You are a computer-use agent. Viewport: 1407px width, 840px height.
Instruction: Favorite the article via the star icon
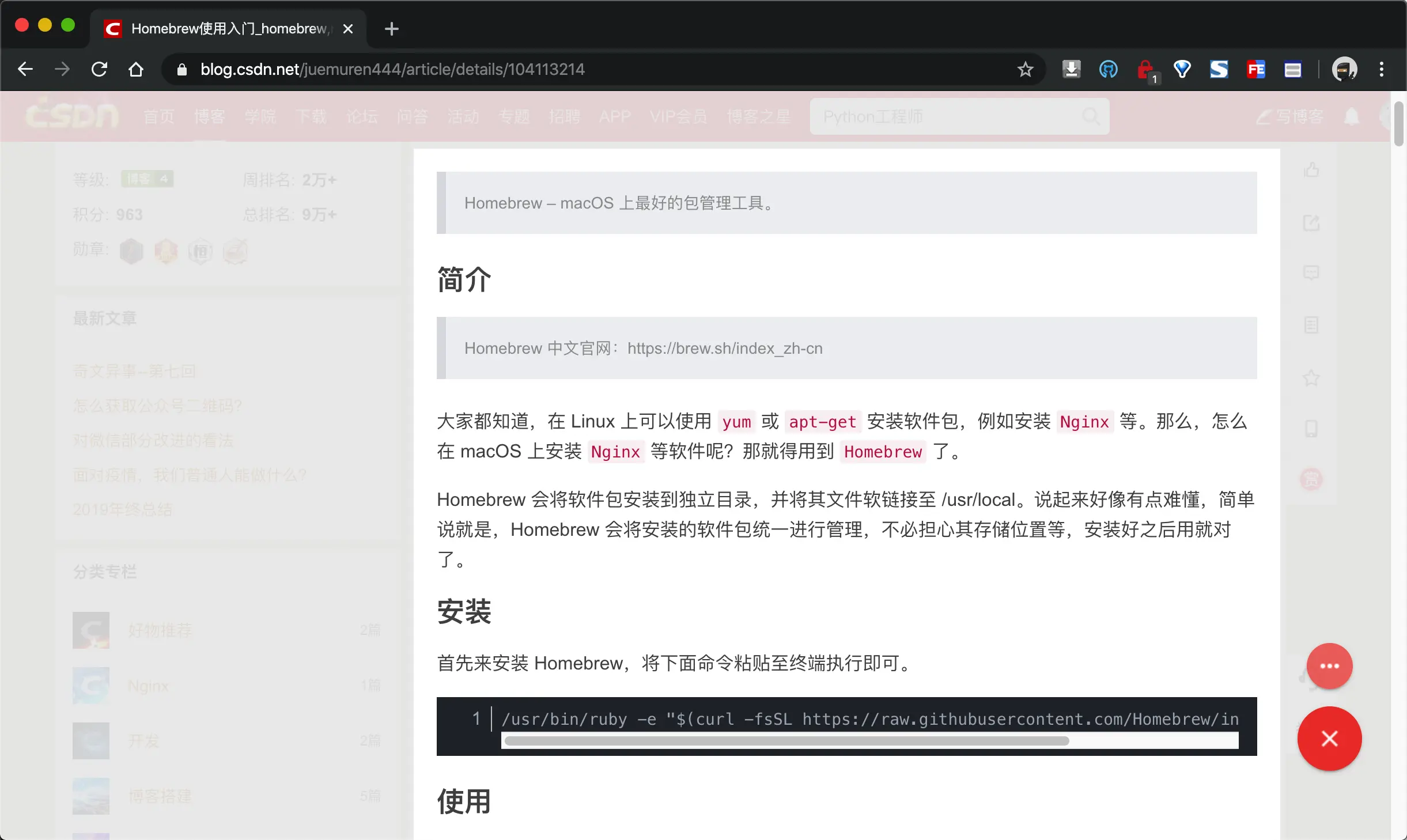1312,379
